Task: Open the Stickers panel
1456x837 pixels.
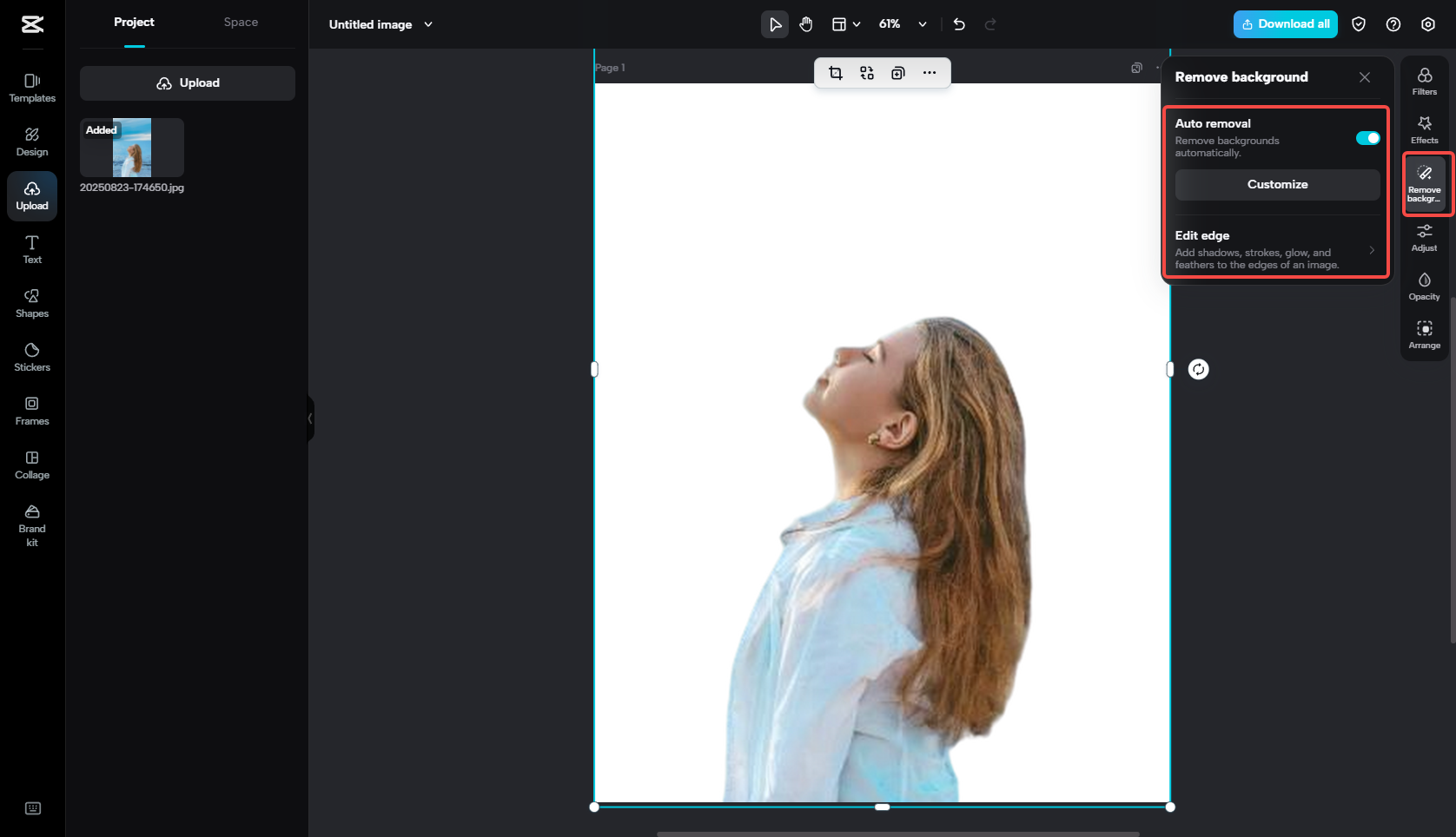Action: pyautogui.click(x=31, y=355)
